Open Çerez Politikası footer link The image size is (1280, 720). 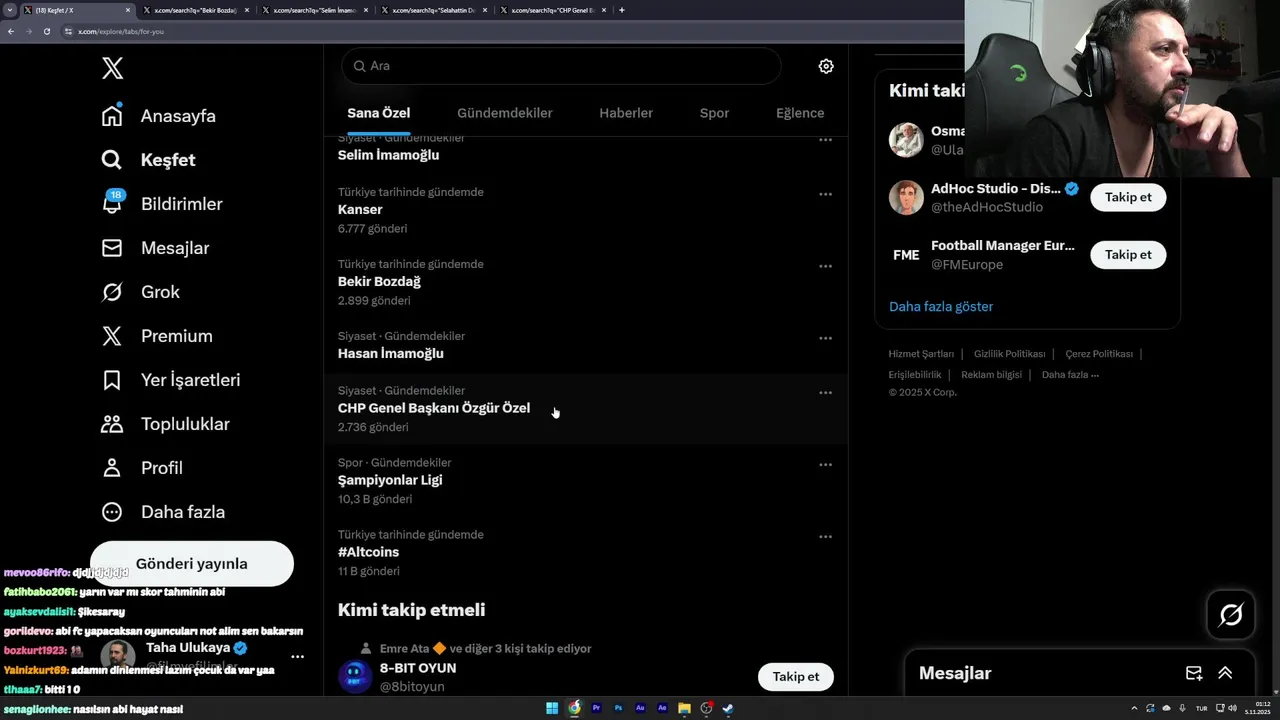[x=1099, y=354]
